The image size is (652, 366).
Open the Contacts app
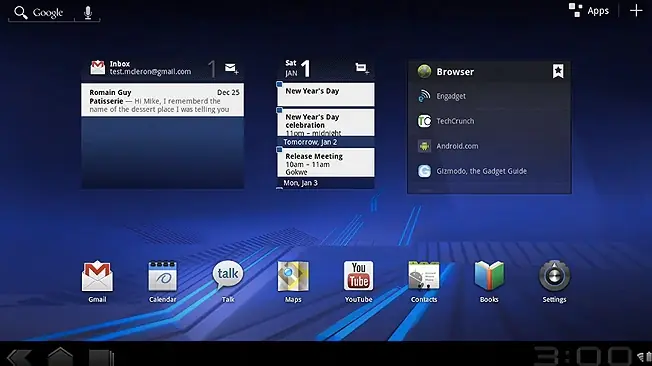[x=424, y=281]
